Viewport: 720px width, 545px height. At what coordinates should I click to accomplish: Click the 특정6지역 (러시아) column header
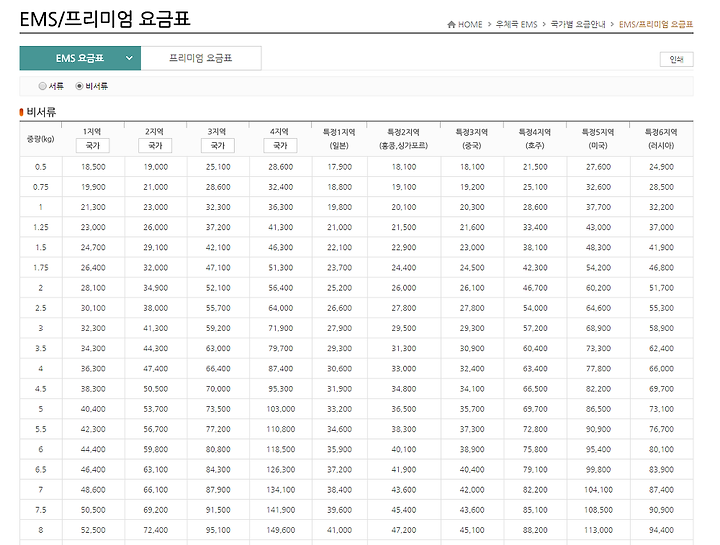[661, 139]
